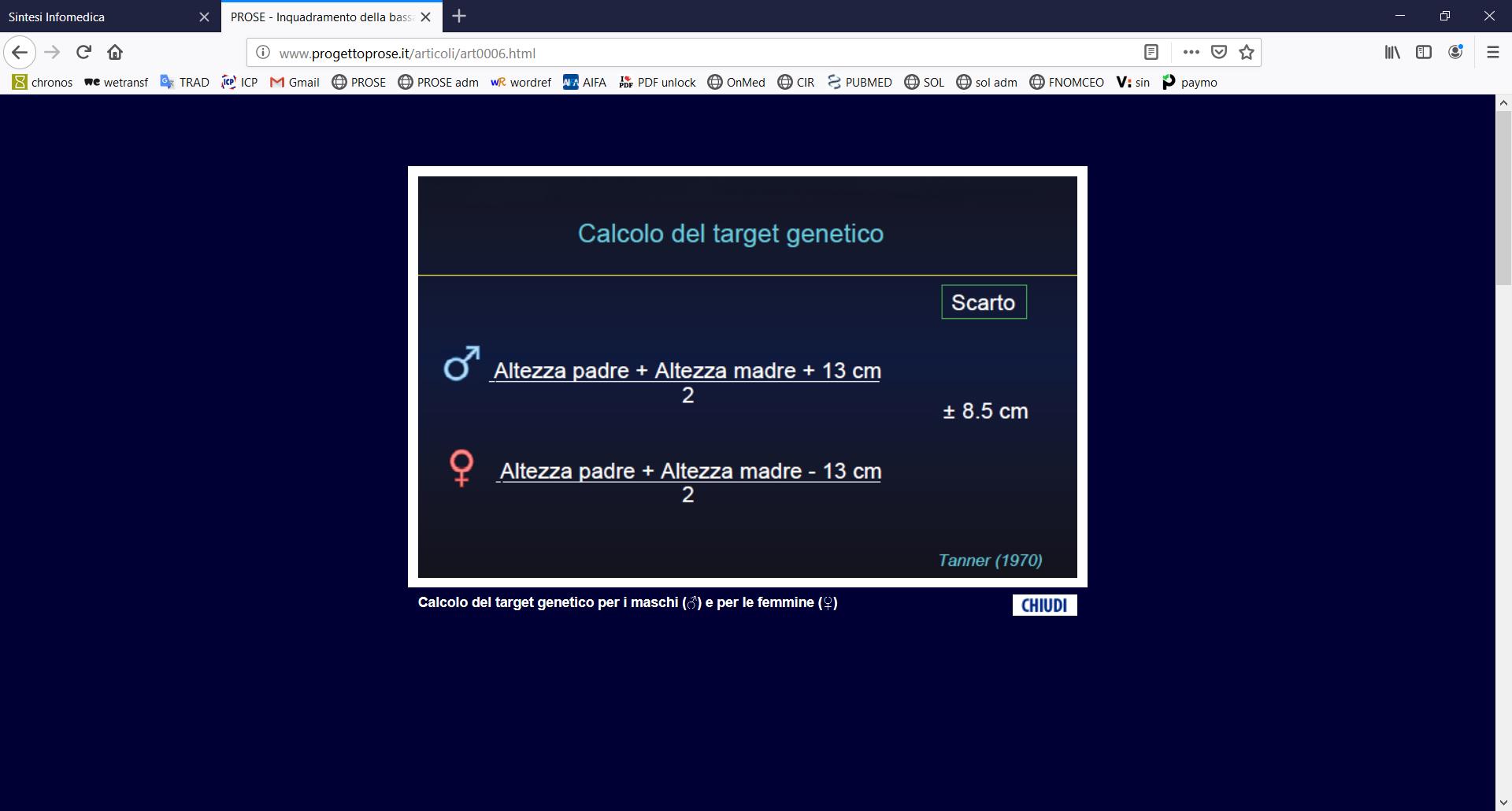Reload the current page
The image size is (1512, 811).
[x=83, y=53]
